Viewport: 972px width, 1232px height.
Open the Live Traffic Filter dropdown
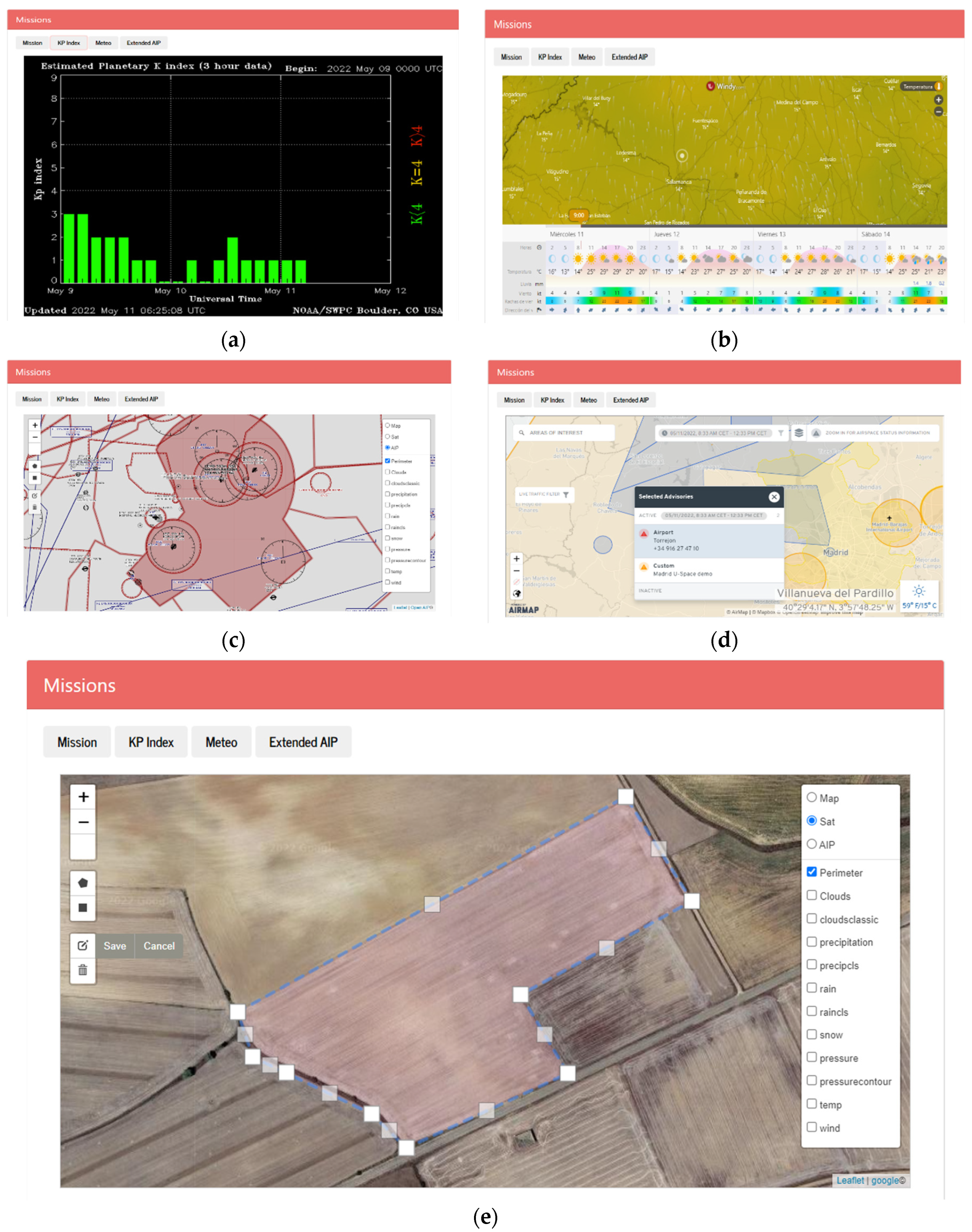(x=544, y=495)
